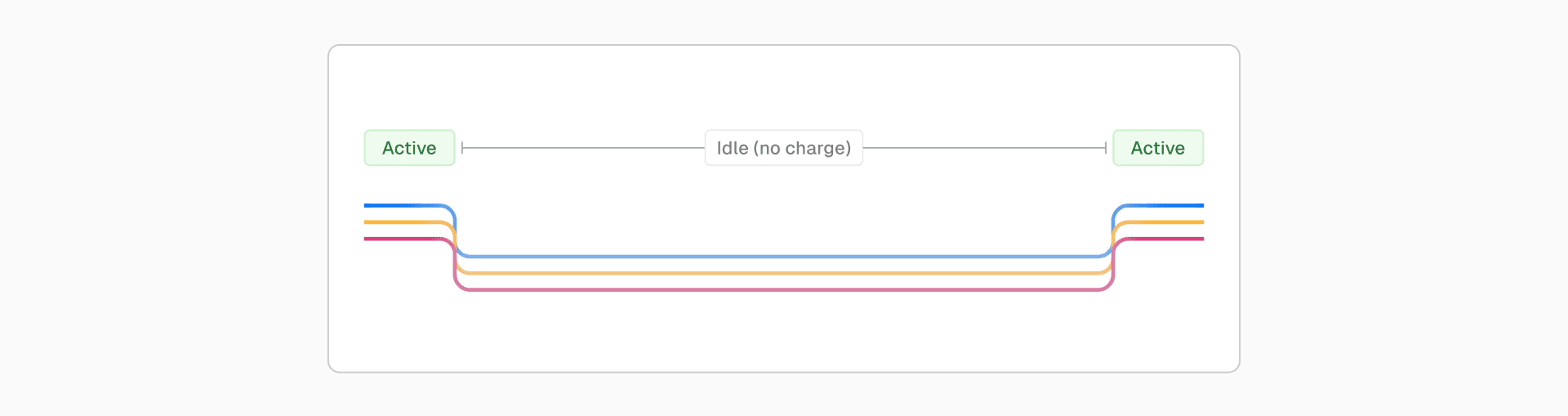Click the pink line under left Active
1568x416 pixels.
(400, 239)
